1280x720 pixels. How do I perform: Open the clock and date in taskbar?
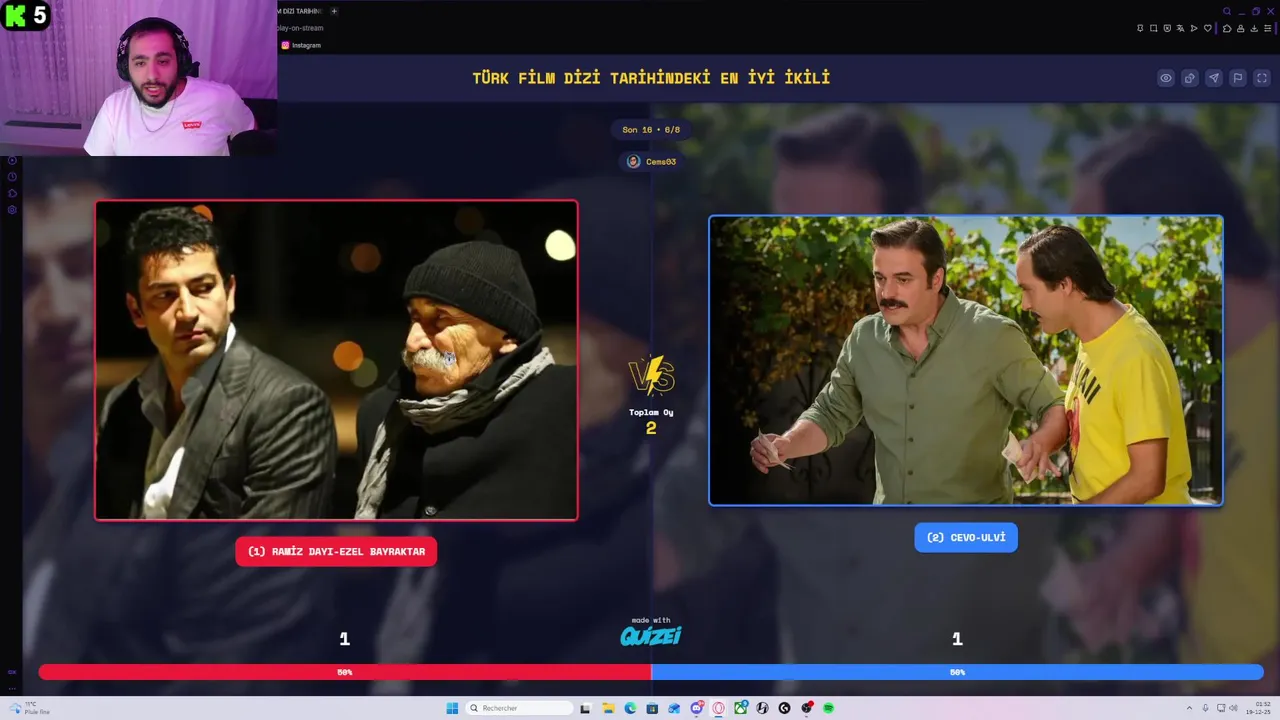(1258, 708)
